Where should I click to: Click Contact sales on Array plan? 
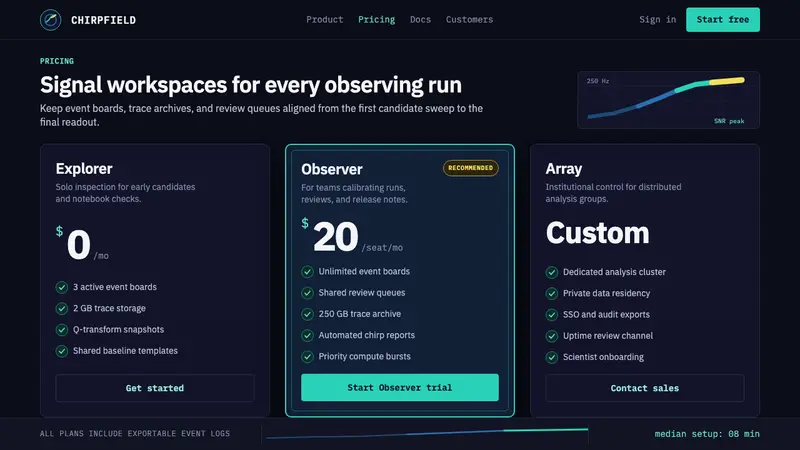click(x=644, y=388)
